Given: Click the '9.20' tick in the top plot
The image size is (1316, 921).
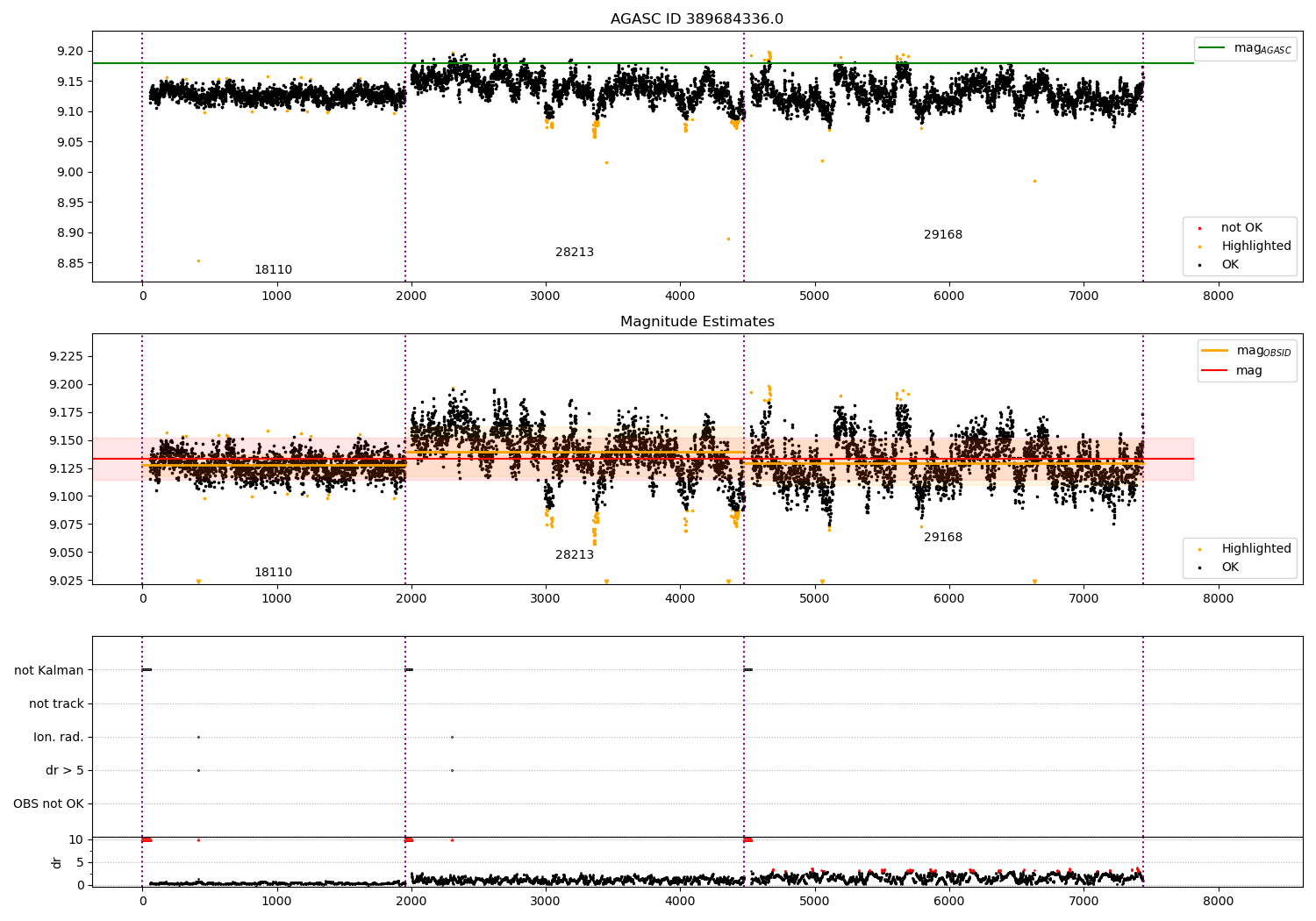Looking at the screenshot, I should click(x=71, y=51).
